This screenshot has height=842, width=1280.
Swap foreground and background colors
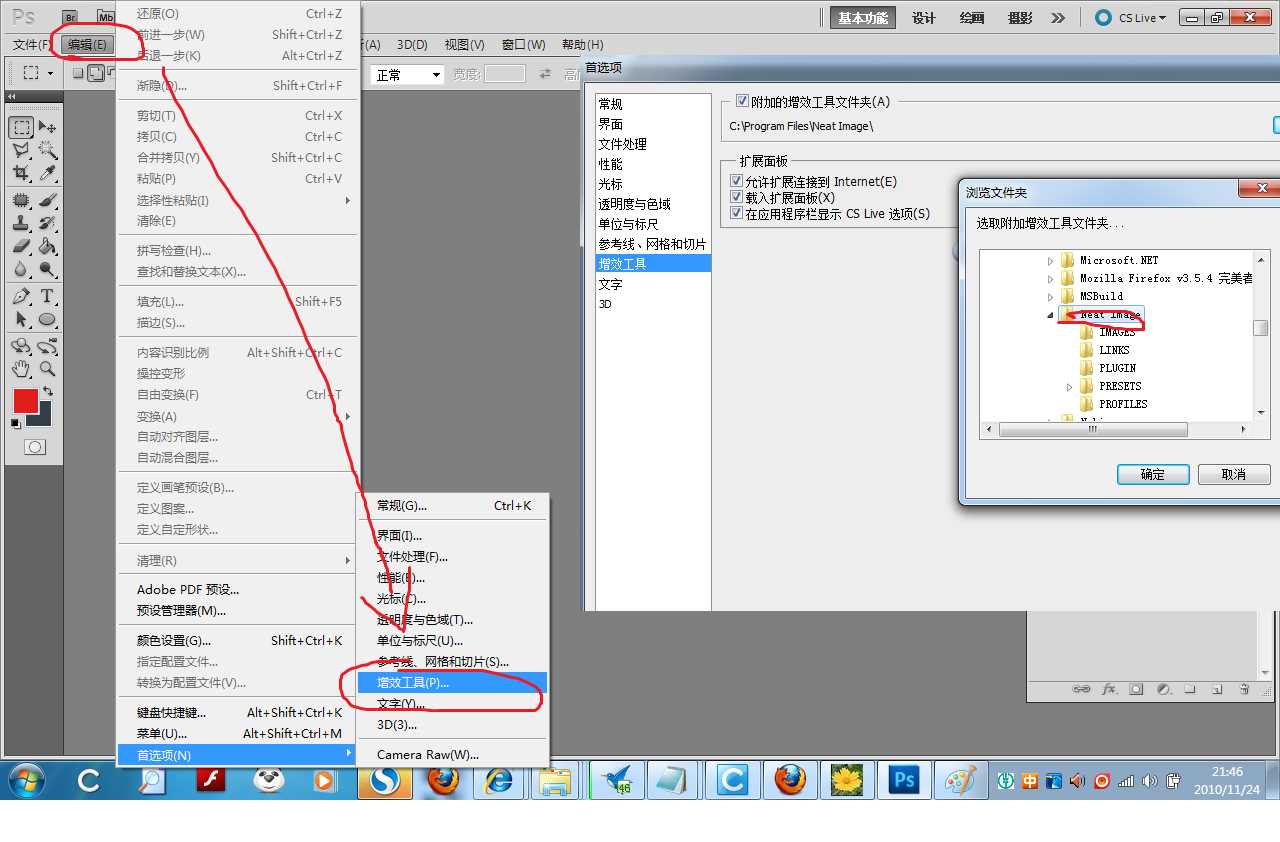47,391
